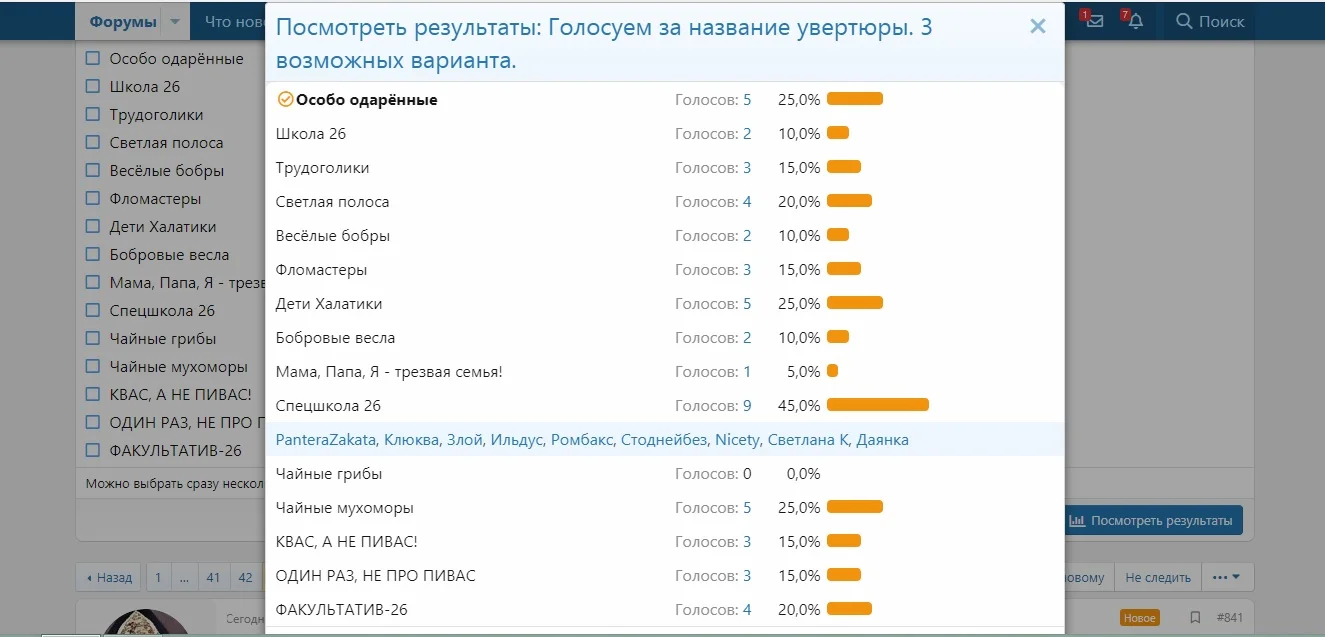Screen dimensions: 1325x637
Task: Open the dropdown arrow next to Форумы
Action: (176, 20)
